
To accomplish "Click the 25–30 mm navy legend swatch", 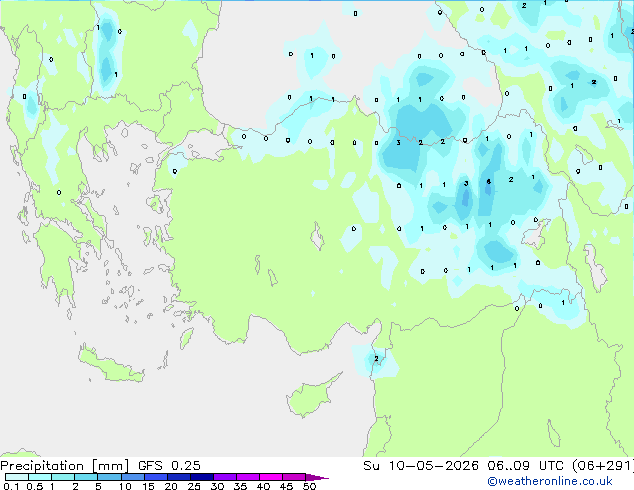I will click(201, 477).
